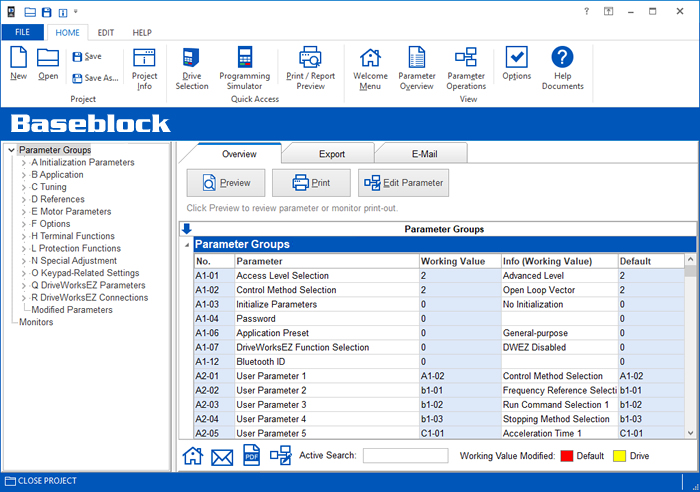Screen dimensions: 700x492
Task: Click the Preview button
Action: 225,183
